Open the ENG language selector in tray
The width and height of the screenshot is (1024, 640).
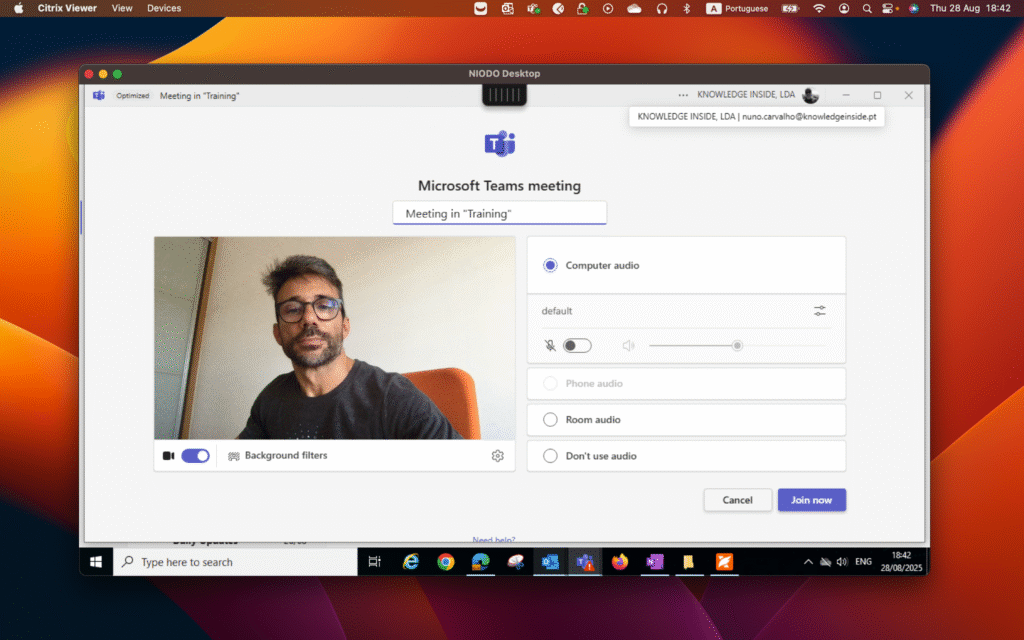pos(863,562)
